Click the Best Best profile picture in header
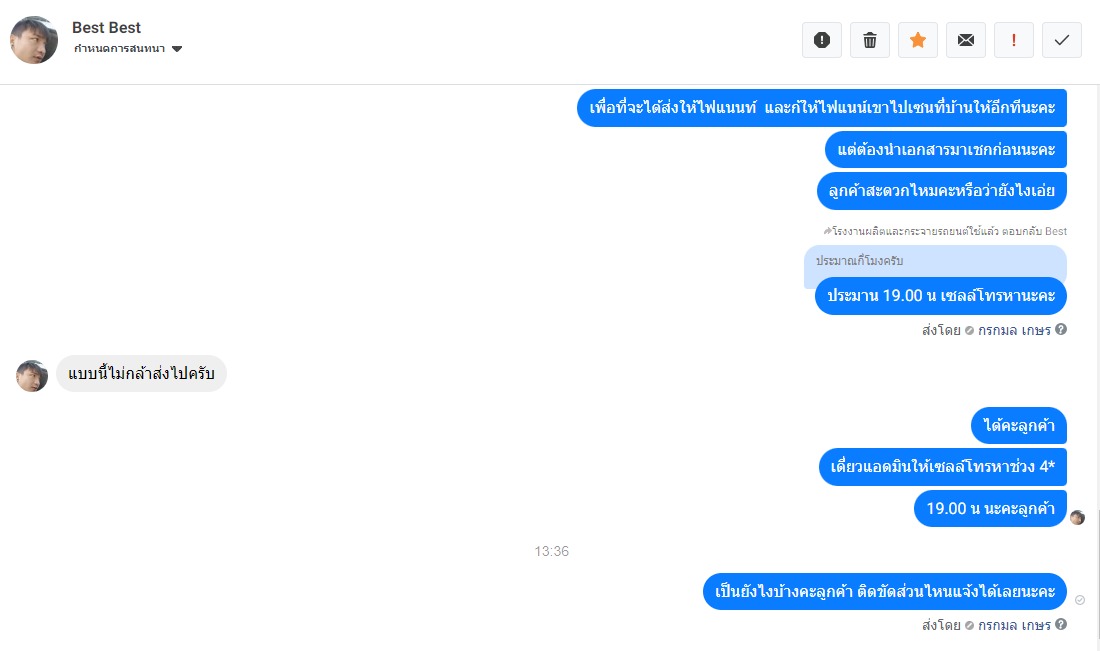 [x=34, y=40]
